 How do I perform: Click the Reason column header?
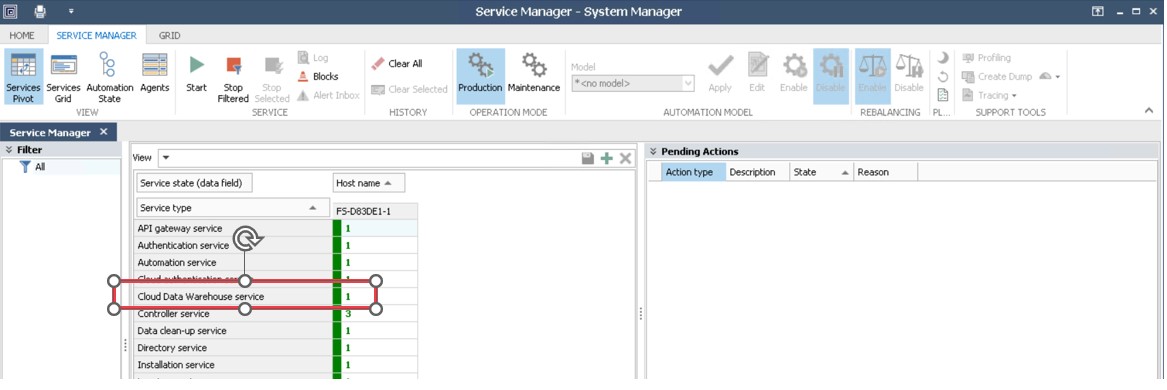885,172
